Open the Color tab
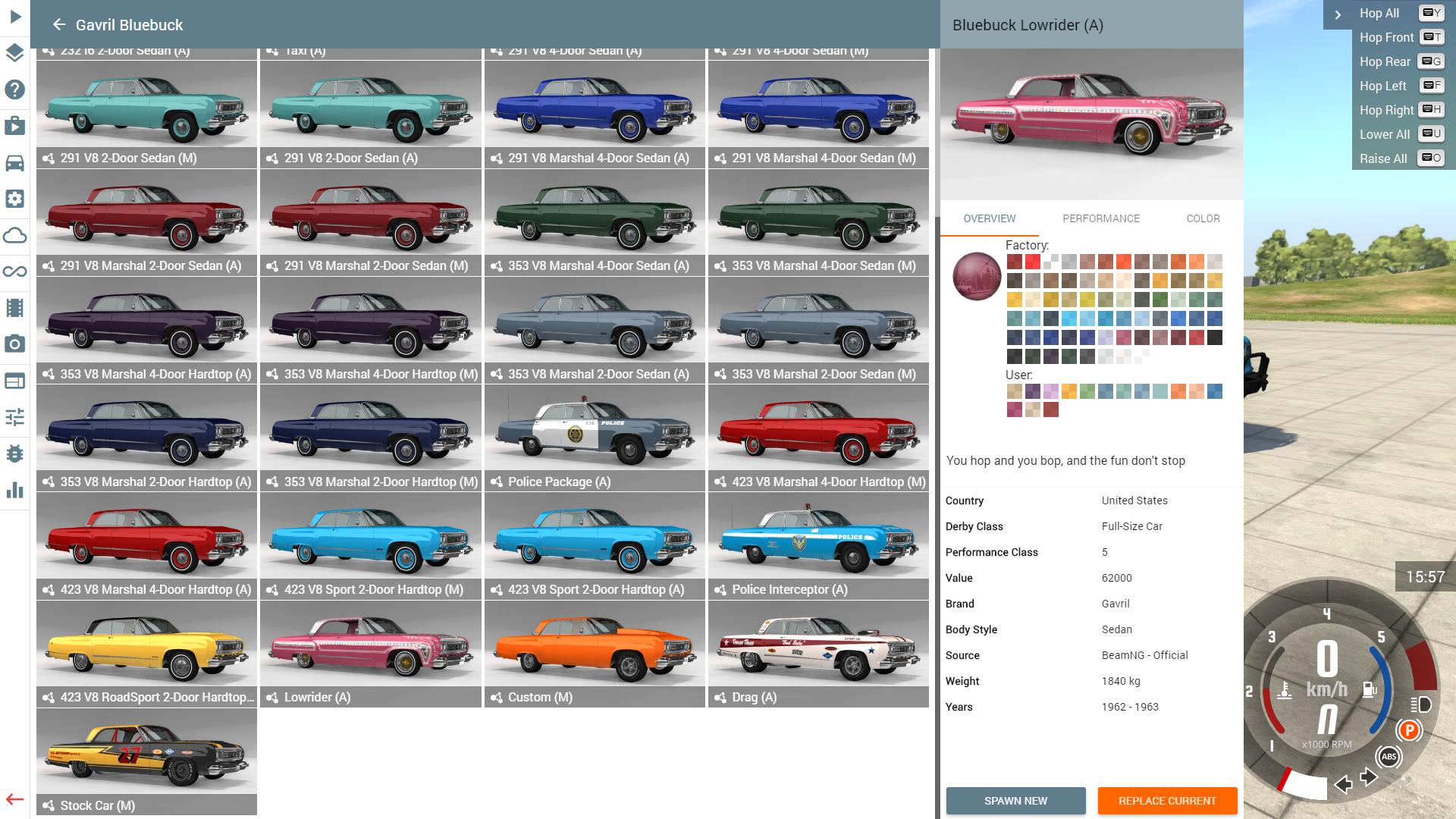 pos(1203,218)
